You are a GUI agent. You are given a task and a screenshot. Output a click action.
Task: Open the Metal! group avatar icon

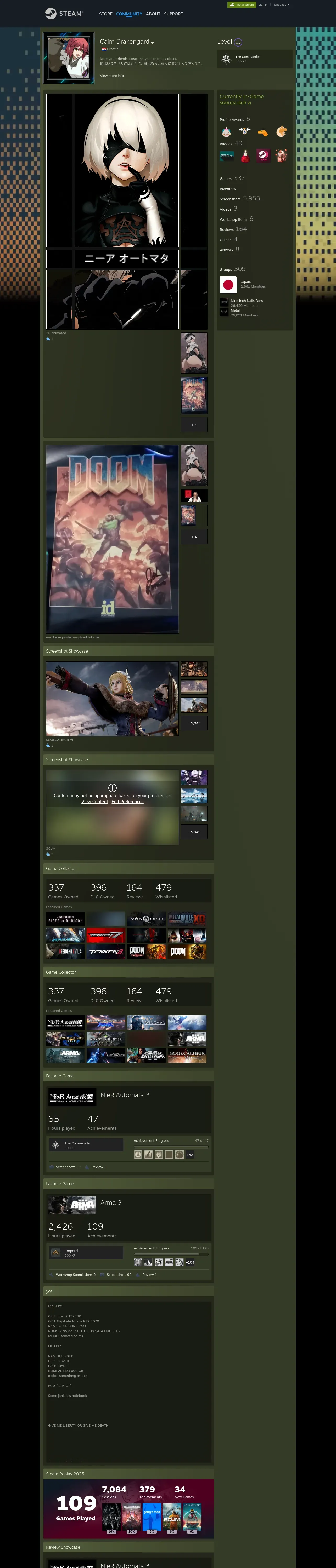(x=224, y=312)
